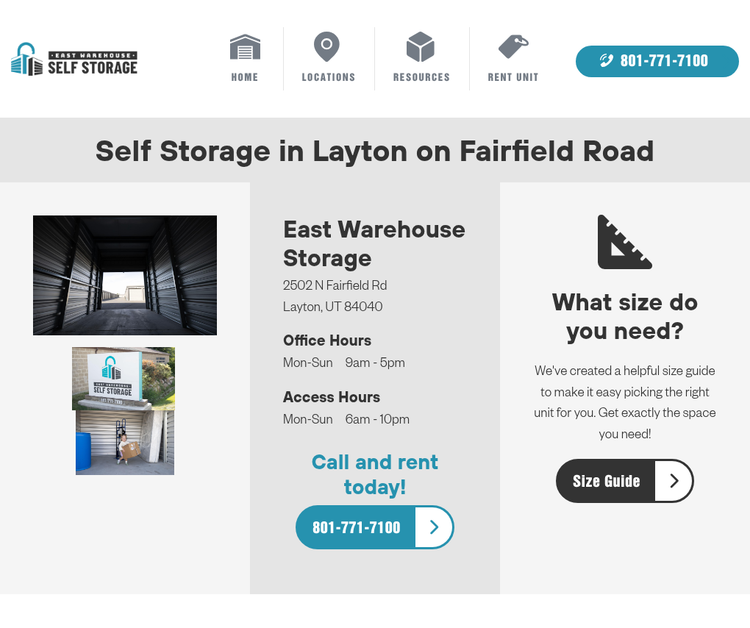Select the RESOURCES menu label
Screen dimensions: 750x628
pyautogui.click(x=421, y=77)
